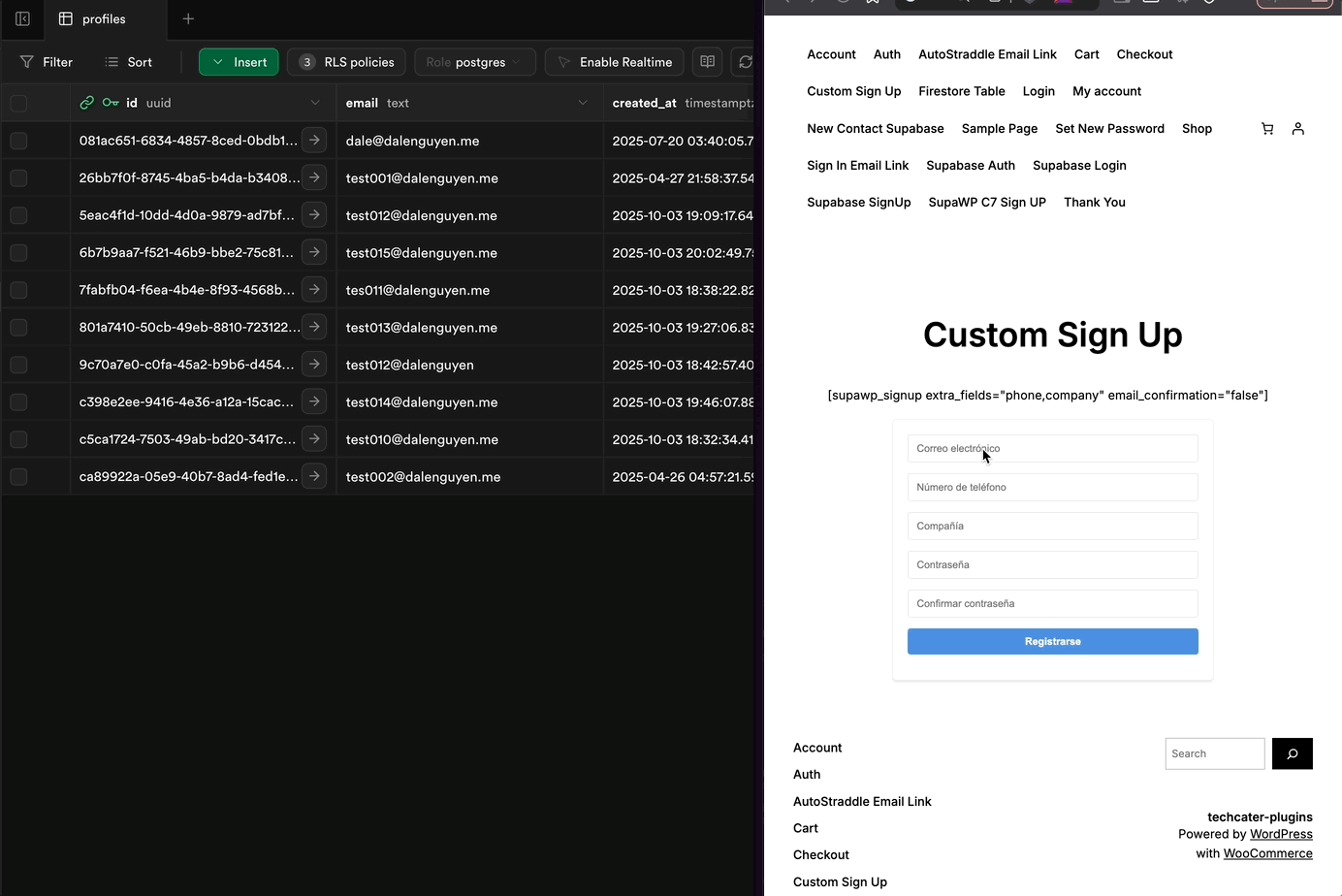
Task: Click the Registrarse button
Action: tap(1052, 641)
